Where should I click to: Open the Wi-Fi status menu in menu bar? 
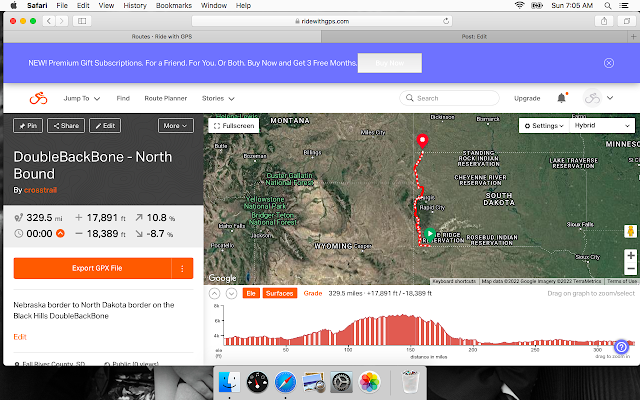(519, 5)
